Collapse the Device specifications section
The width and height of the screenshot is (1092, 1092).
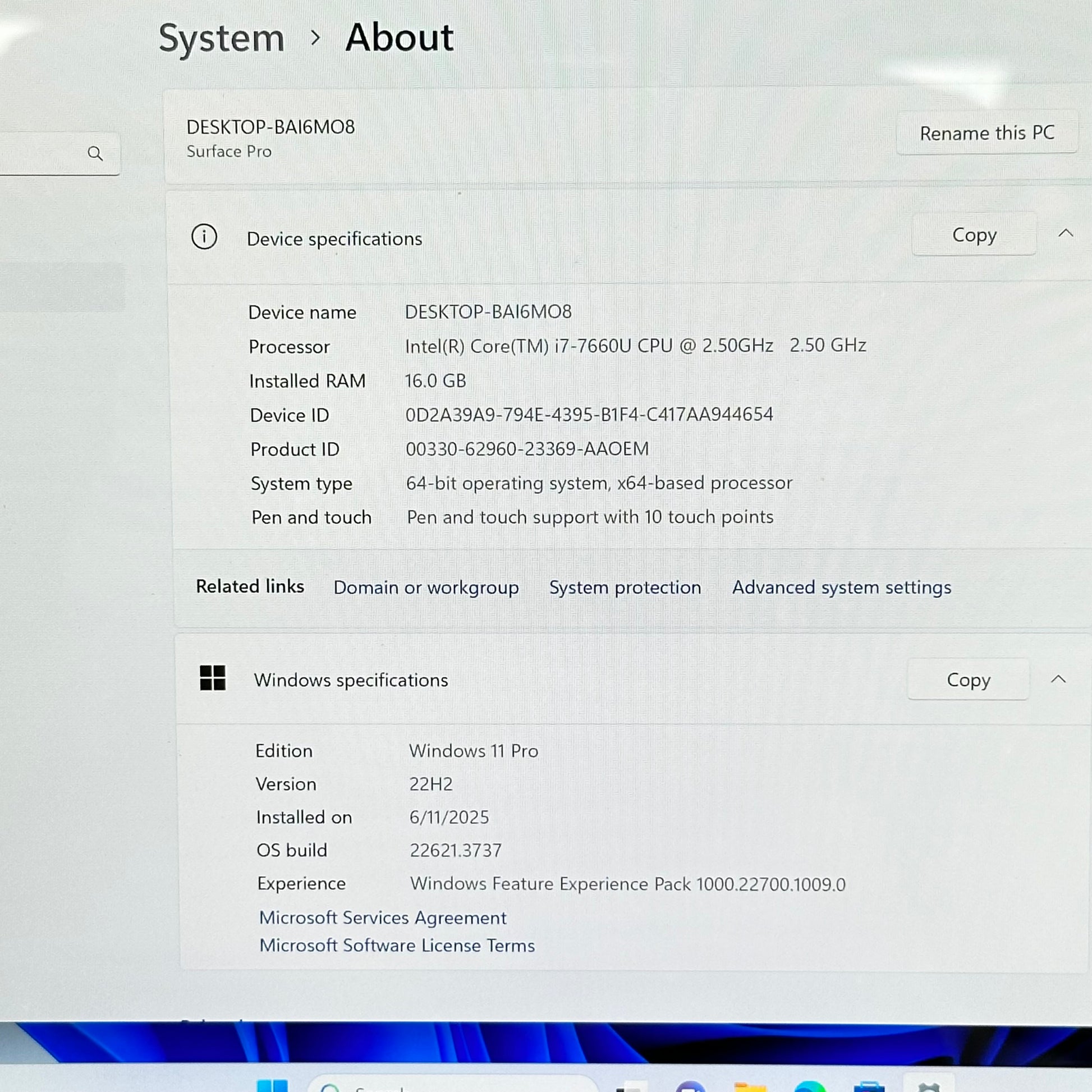1066,233
